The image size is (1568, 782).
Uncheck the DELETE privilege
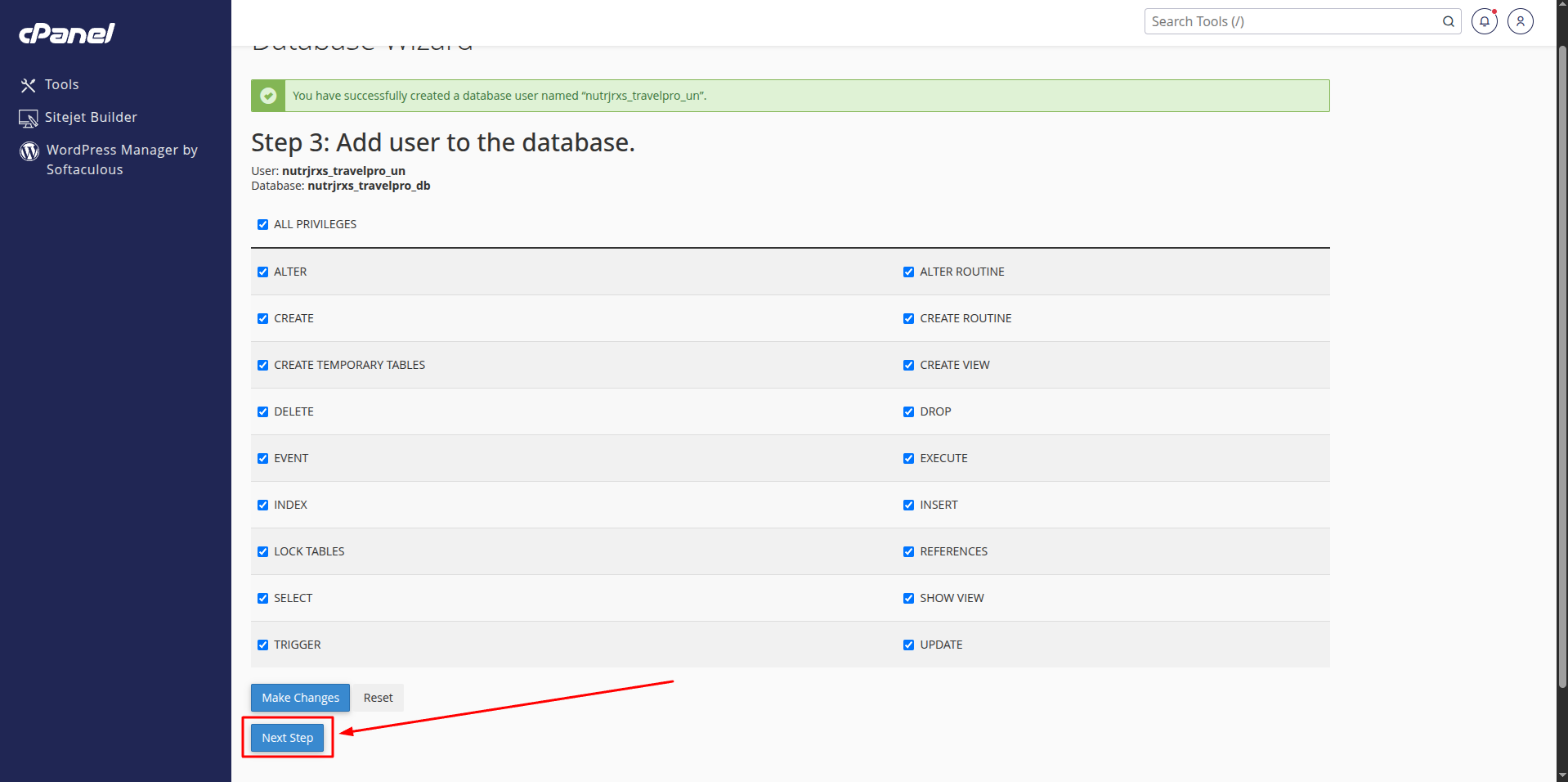[x=262, y=411]
